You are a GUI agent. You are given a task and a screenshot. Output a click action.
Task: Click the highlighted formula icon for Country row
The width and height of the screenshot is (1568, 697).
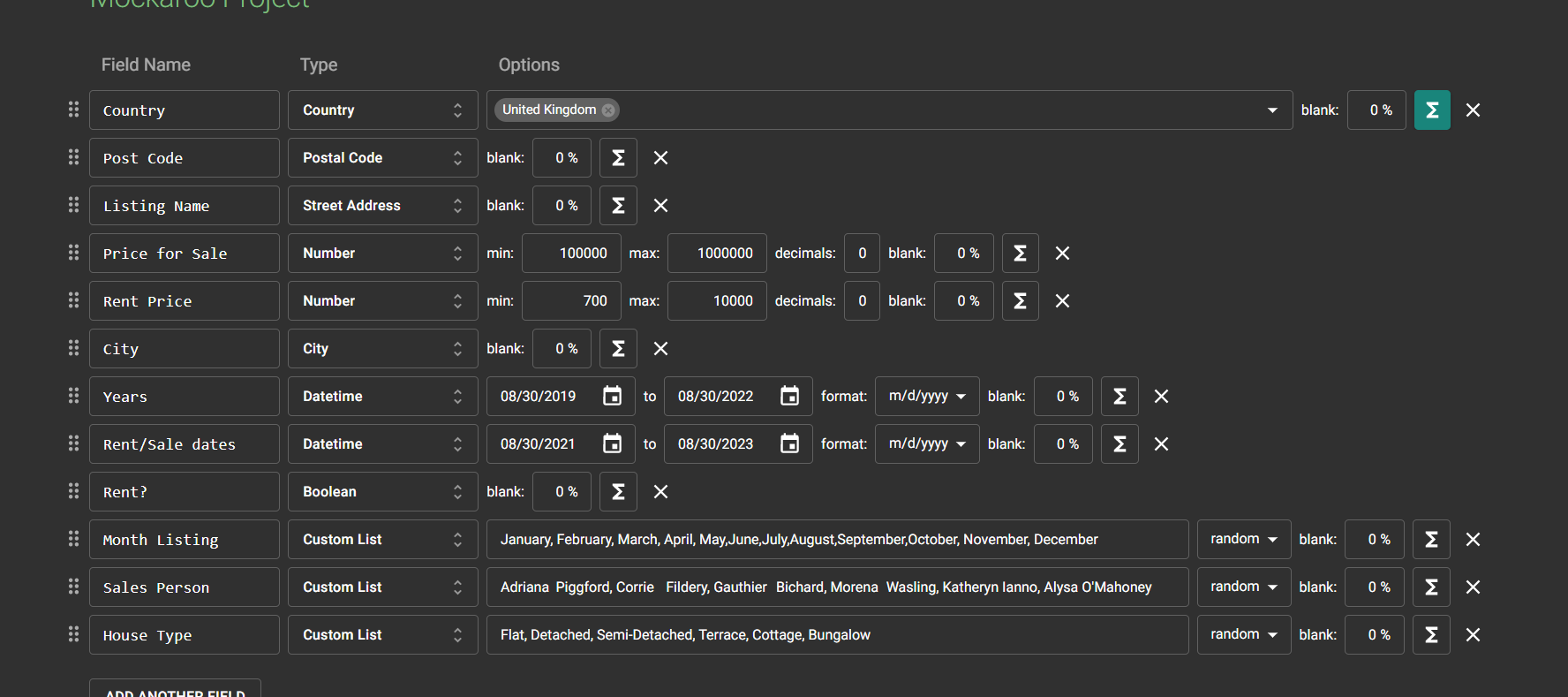1431,110
